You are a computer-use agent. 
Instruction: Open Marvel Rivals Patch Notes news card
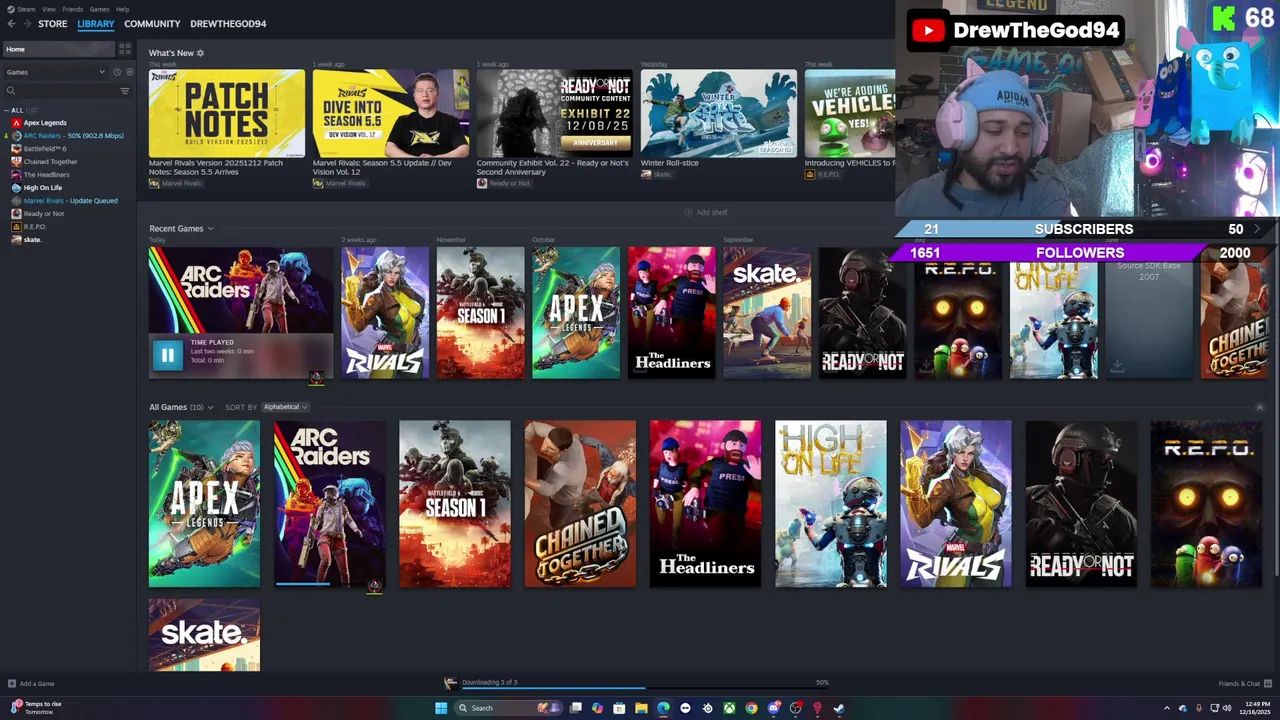click(x=227, y=113)
